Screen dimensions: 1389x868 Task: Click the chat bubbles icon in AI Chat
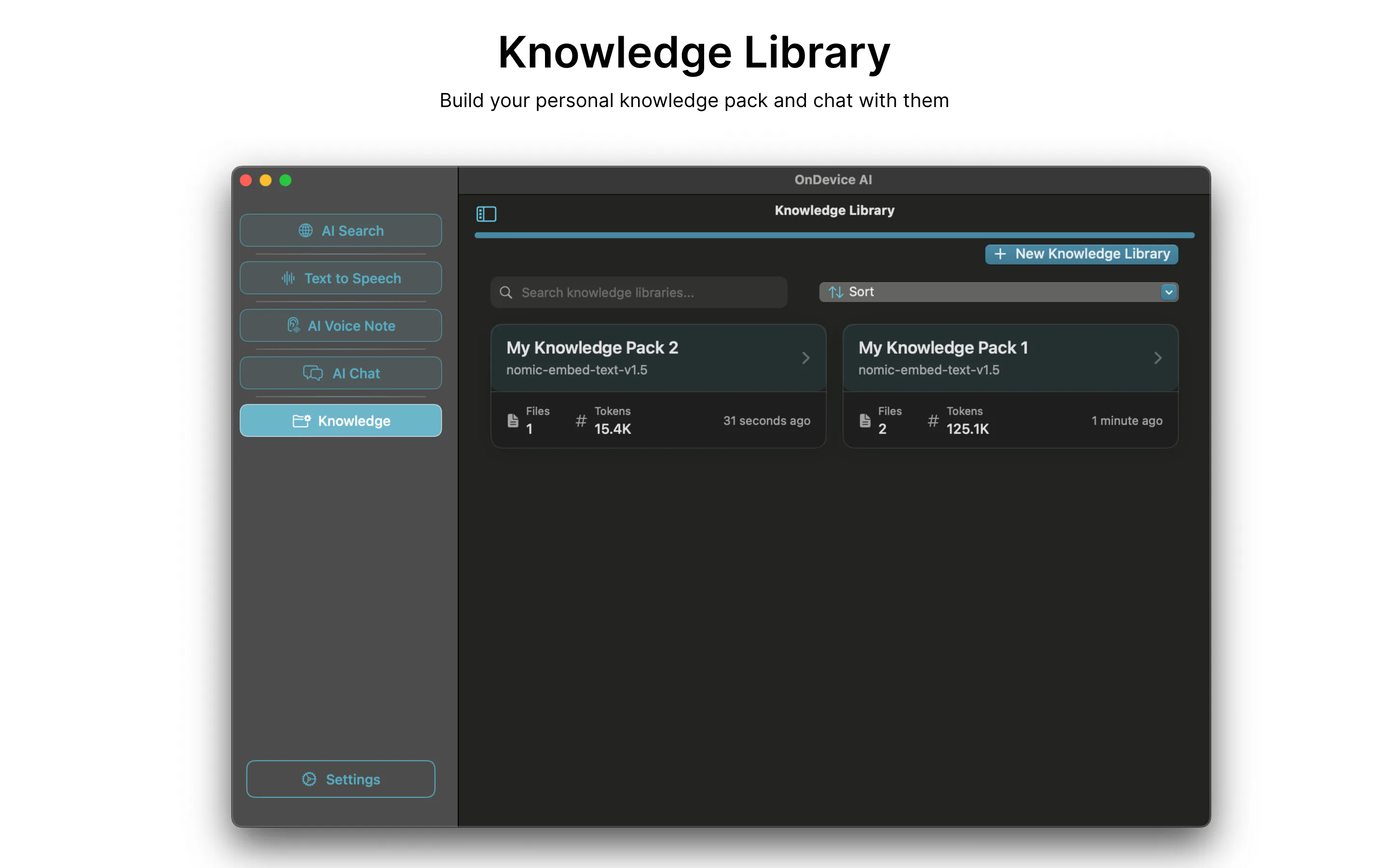[313, 373]
